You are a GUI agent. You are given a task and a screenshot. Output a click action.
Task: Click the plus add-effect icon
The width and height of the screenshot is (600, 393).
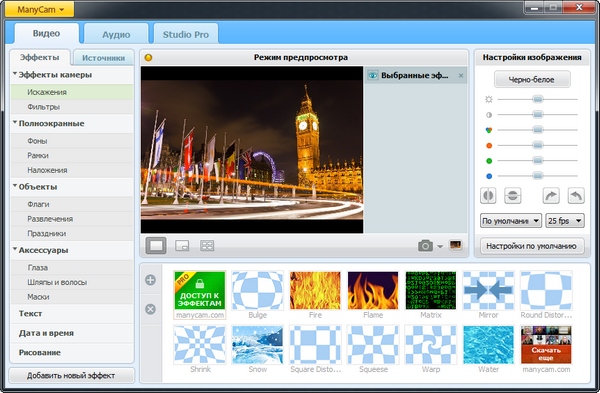click(150, 280)
